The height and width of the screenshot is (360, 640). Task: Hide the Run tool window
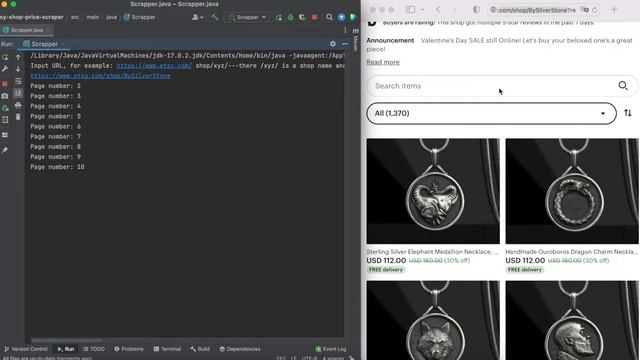(345, 44)
